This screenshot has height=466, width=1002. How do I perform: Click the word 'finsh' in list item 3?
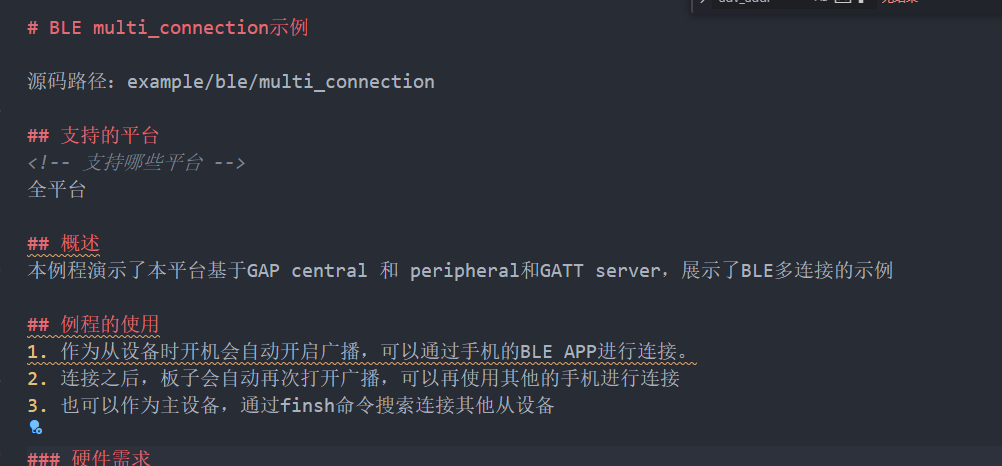pyautogui.click(x=307, y=405)
